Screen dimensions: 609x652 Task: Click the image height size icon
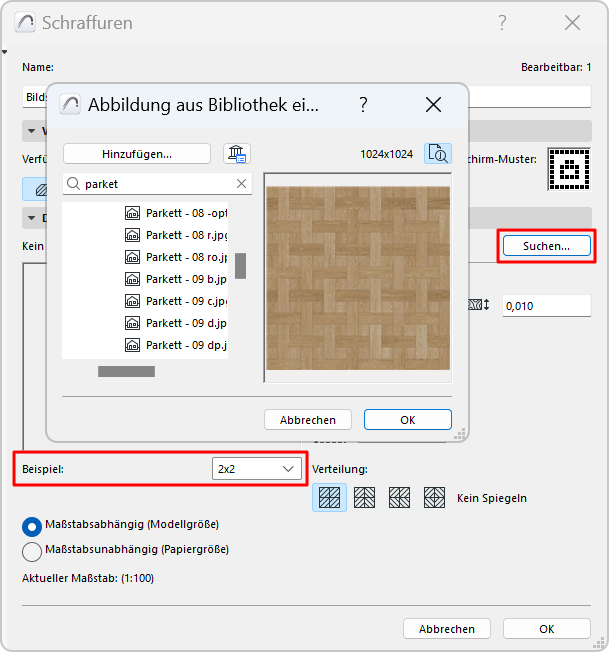(x=479, y=305)
